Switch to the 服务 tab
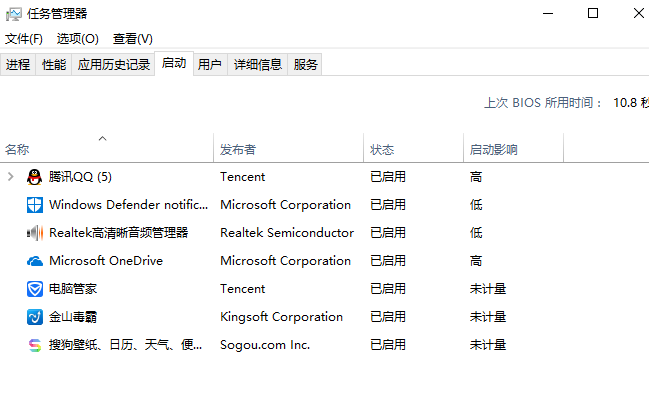 pyautogui.click(x=306, y=65)
